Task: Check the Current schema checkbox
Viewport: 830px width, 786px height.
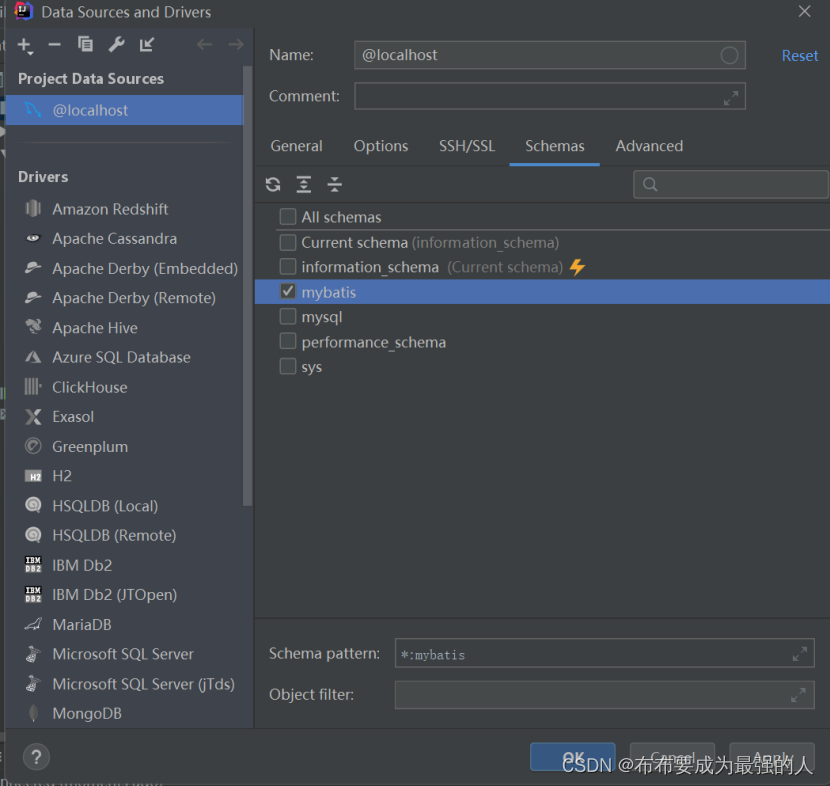Action: 288,242
